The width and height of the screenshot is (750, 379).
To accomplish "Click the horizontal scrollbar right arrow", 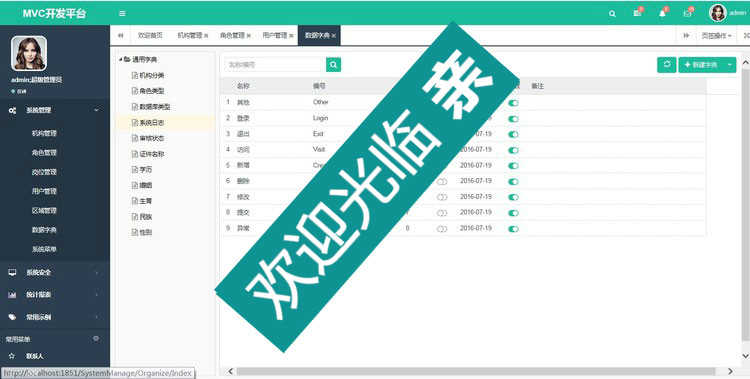I will coord(730,371).
